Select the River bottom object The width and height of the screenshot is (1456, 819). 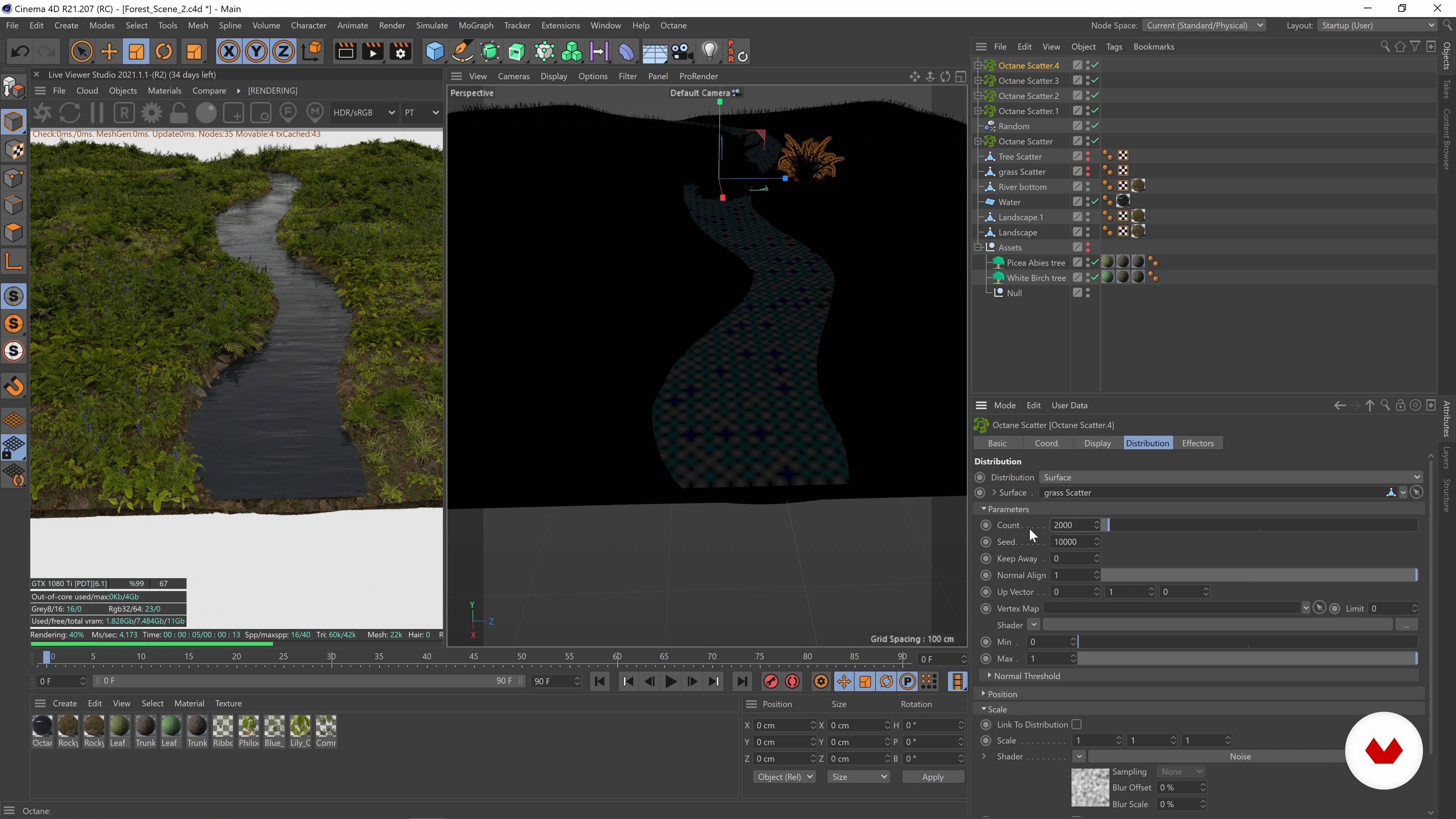1022,187
